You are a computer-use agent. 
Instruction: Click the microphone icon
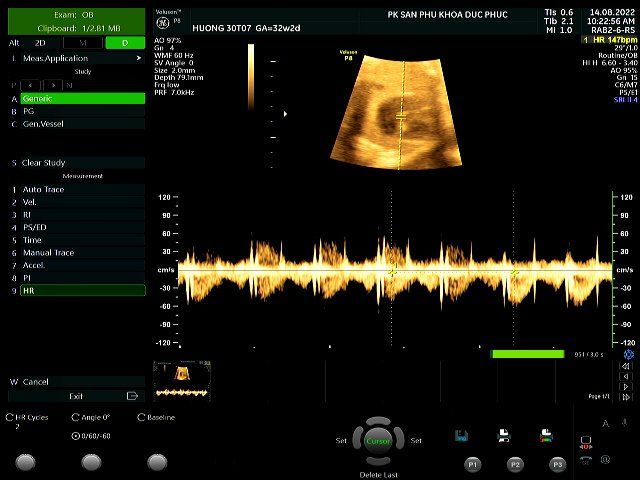coord(624,423)
